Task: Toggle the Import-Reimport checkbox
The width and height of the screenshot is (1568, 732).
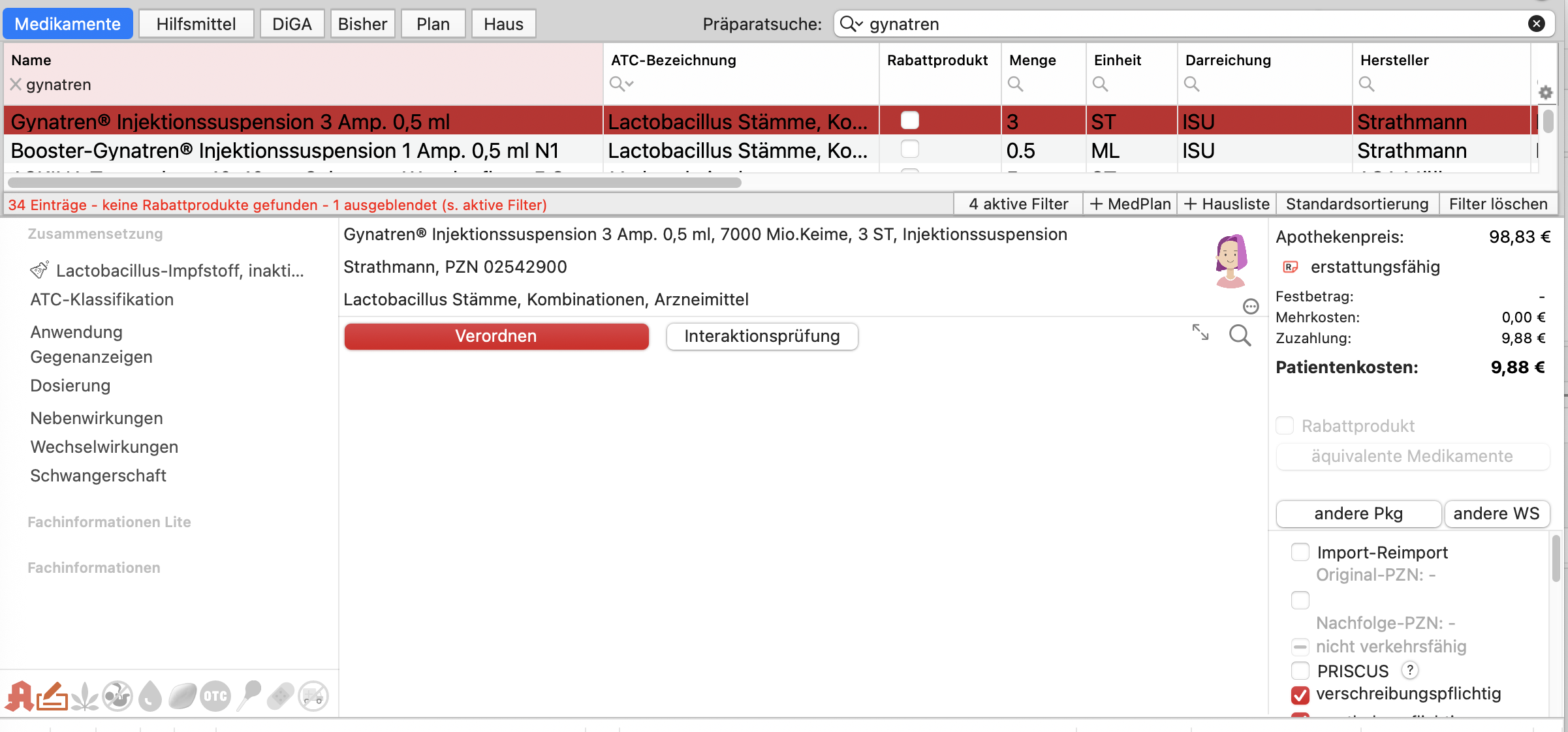Action: (1300, 552)
